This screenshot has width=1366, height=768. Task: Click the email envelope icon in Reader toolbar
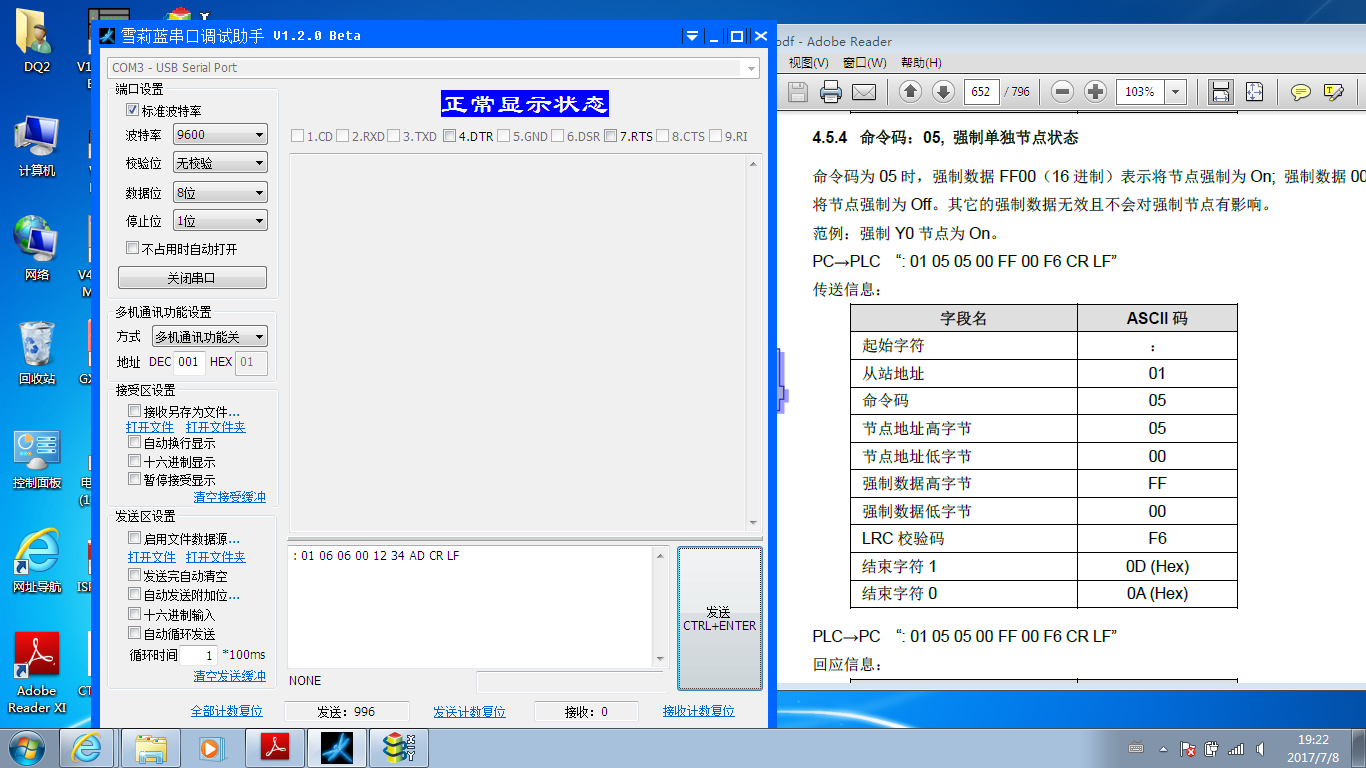(863, 92)
